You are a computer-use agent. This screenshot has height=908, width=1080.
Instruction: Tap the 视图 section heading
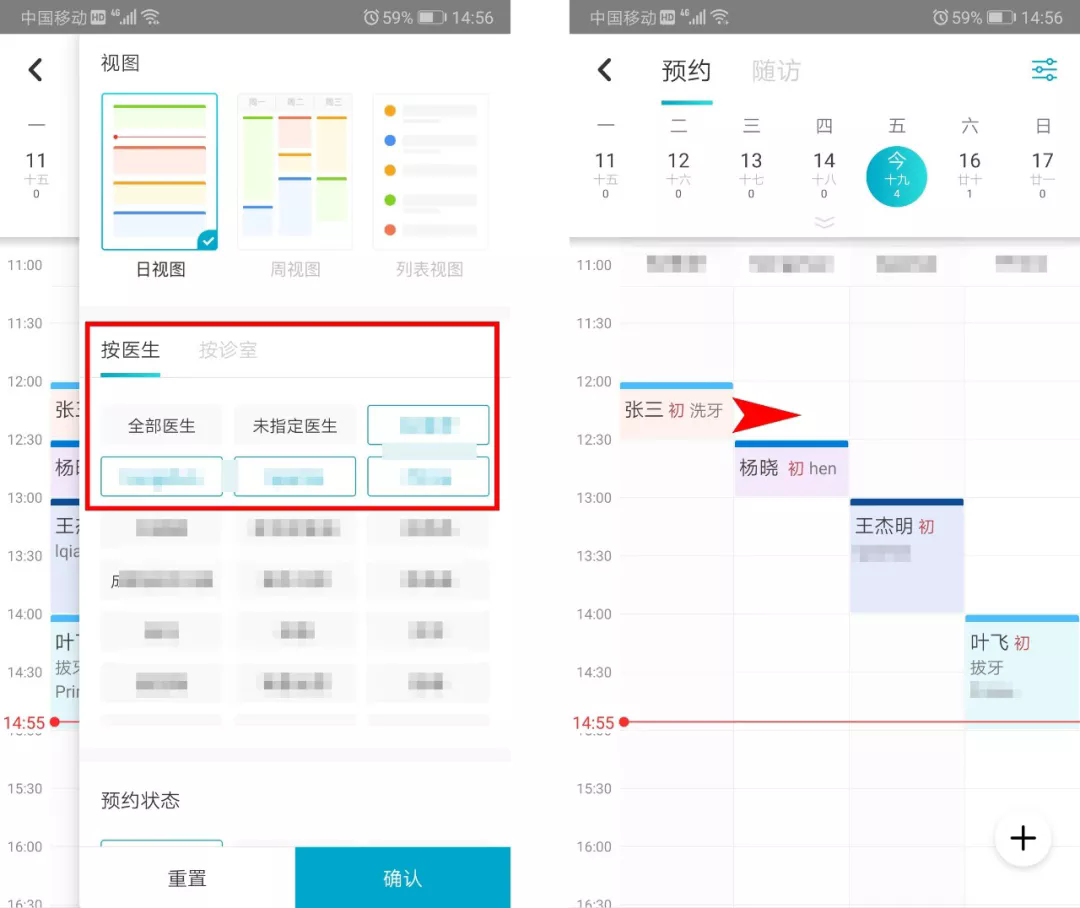(121, 63)
